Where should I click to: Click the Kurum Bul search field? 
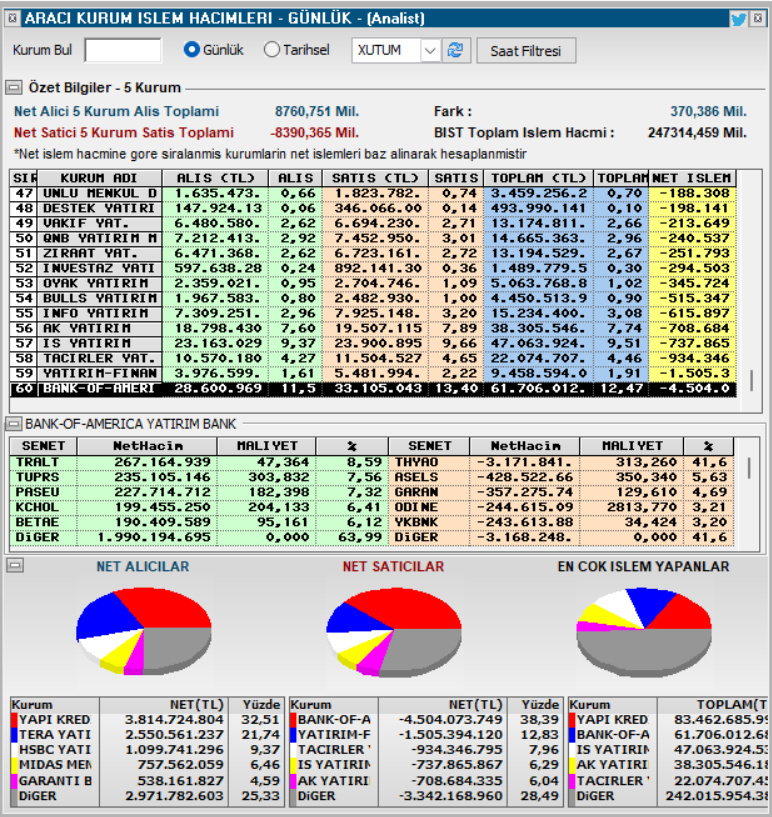[x=123, y=50]
